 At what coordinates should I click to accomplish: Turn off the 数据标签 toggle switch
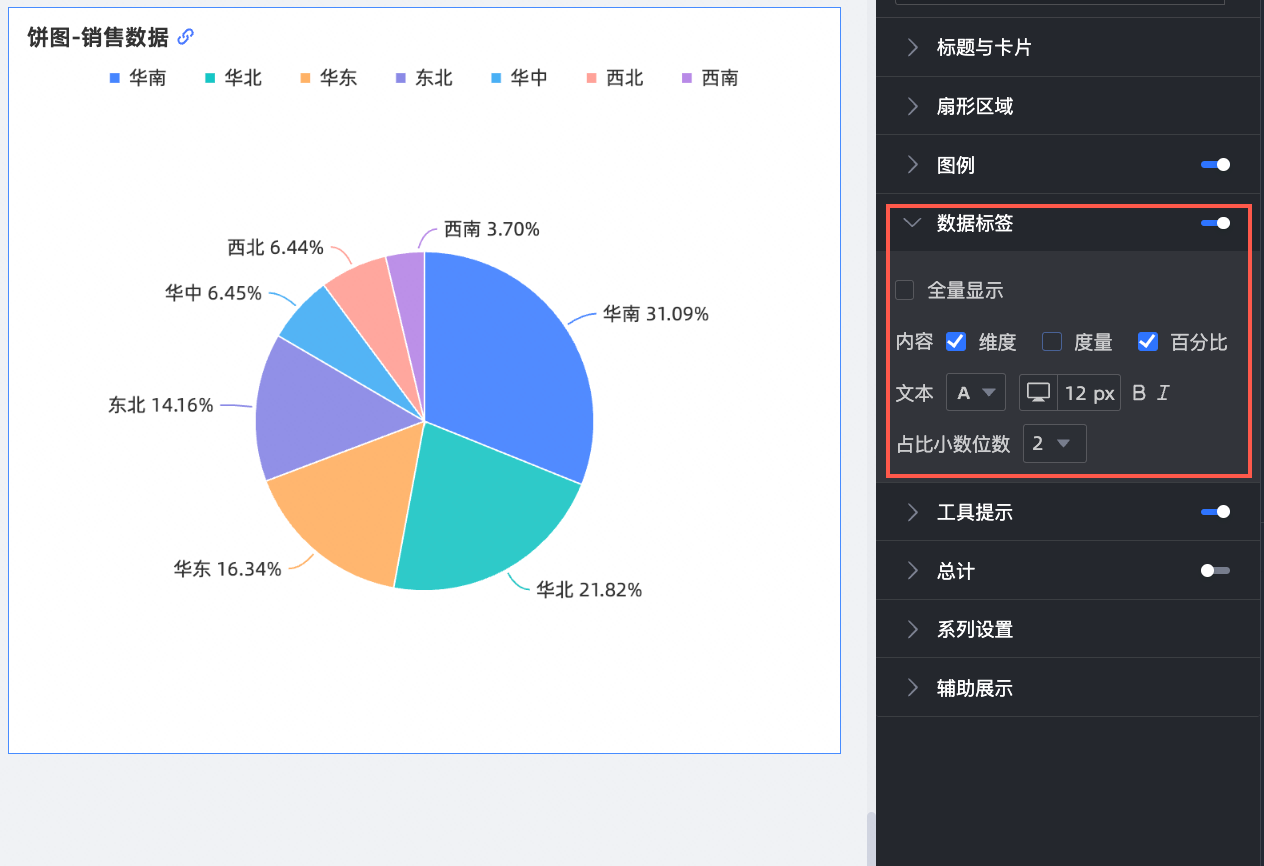click(1215, 223)
